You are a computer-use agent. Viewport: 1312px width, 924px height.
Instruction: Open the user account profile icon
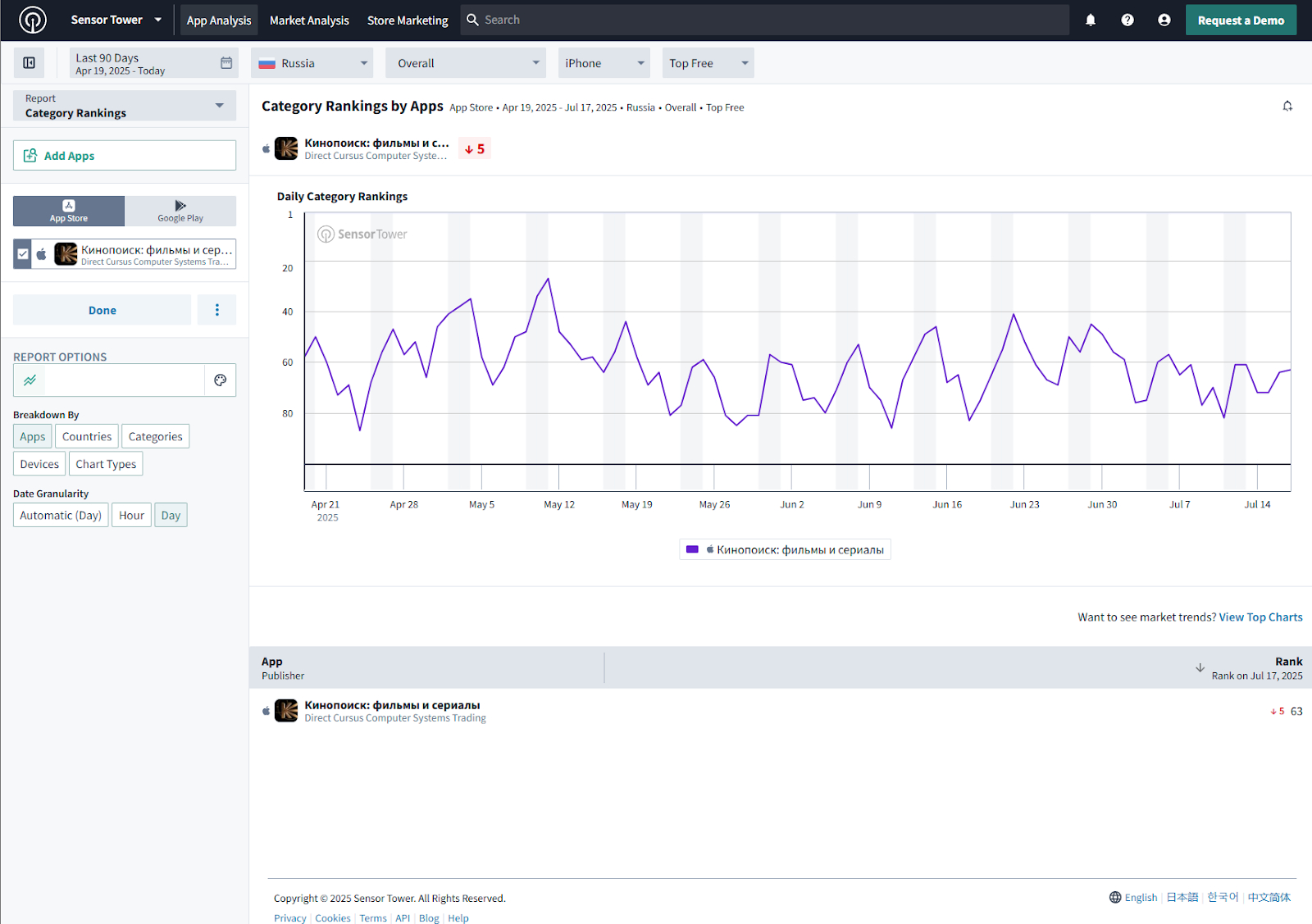[x=1164, y=20]
